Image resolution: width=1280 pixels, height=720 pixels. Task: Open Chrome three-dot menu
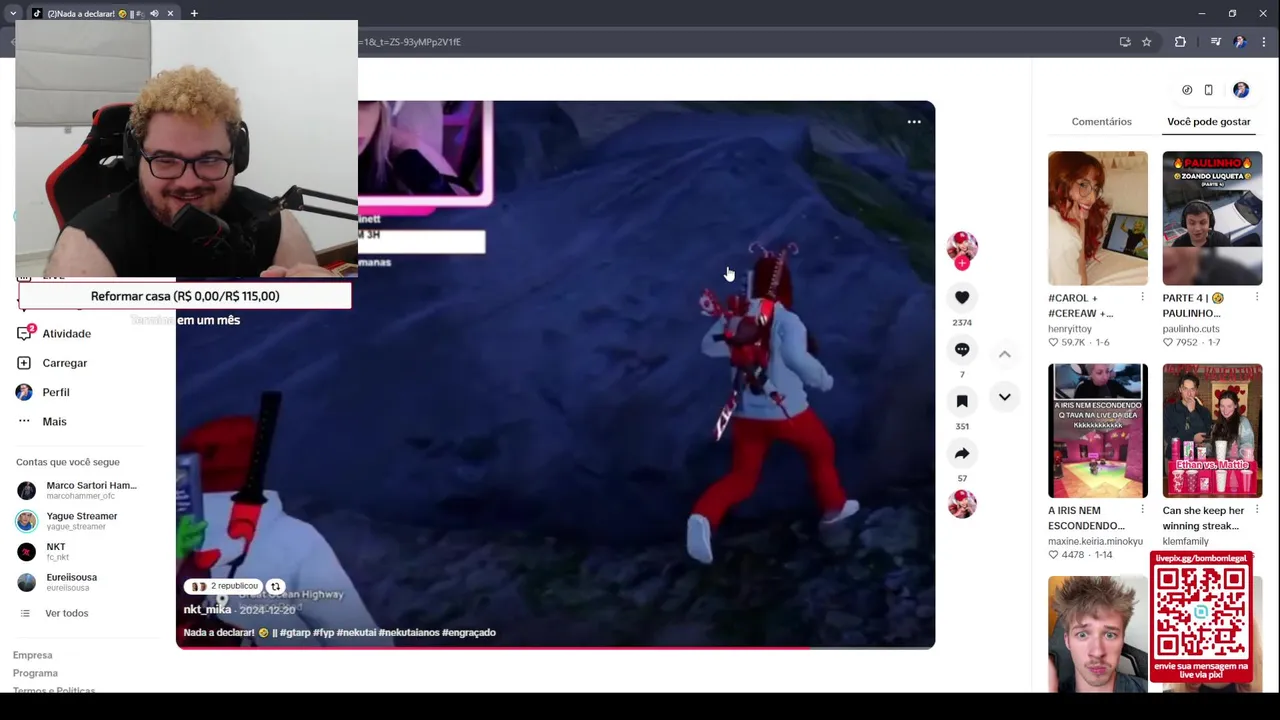point(1263,42)
